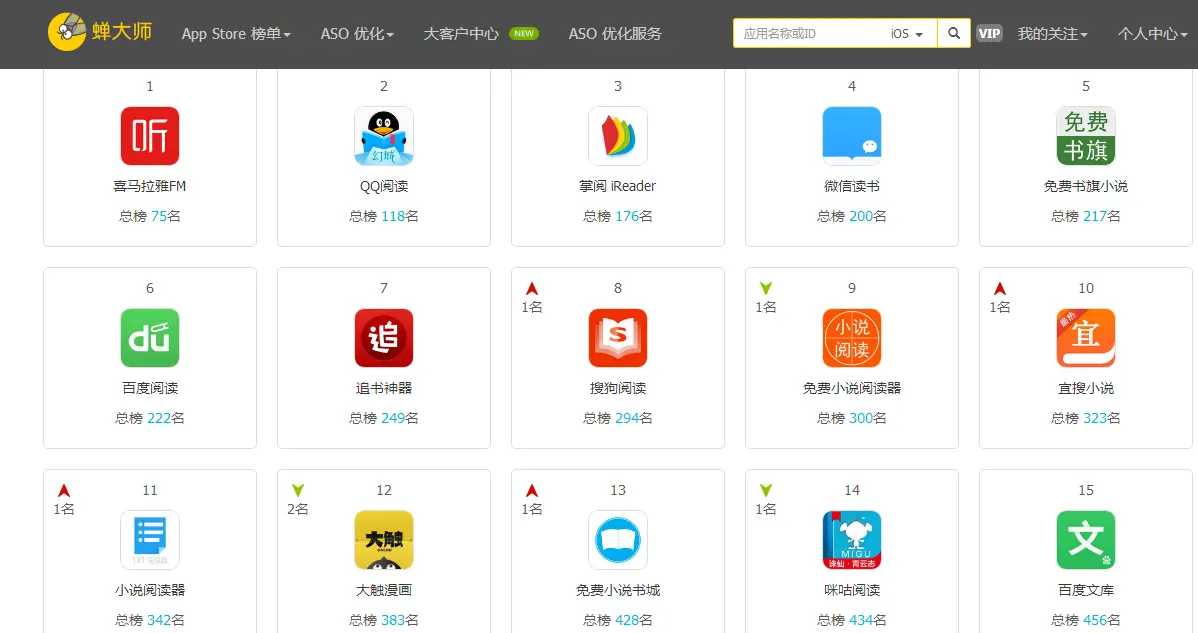Open the 百度文库 green app icon
Image resolution: width=1198 pixels, height=633 pixels.
(x=1086, y=540)
